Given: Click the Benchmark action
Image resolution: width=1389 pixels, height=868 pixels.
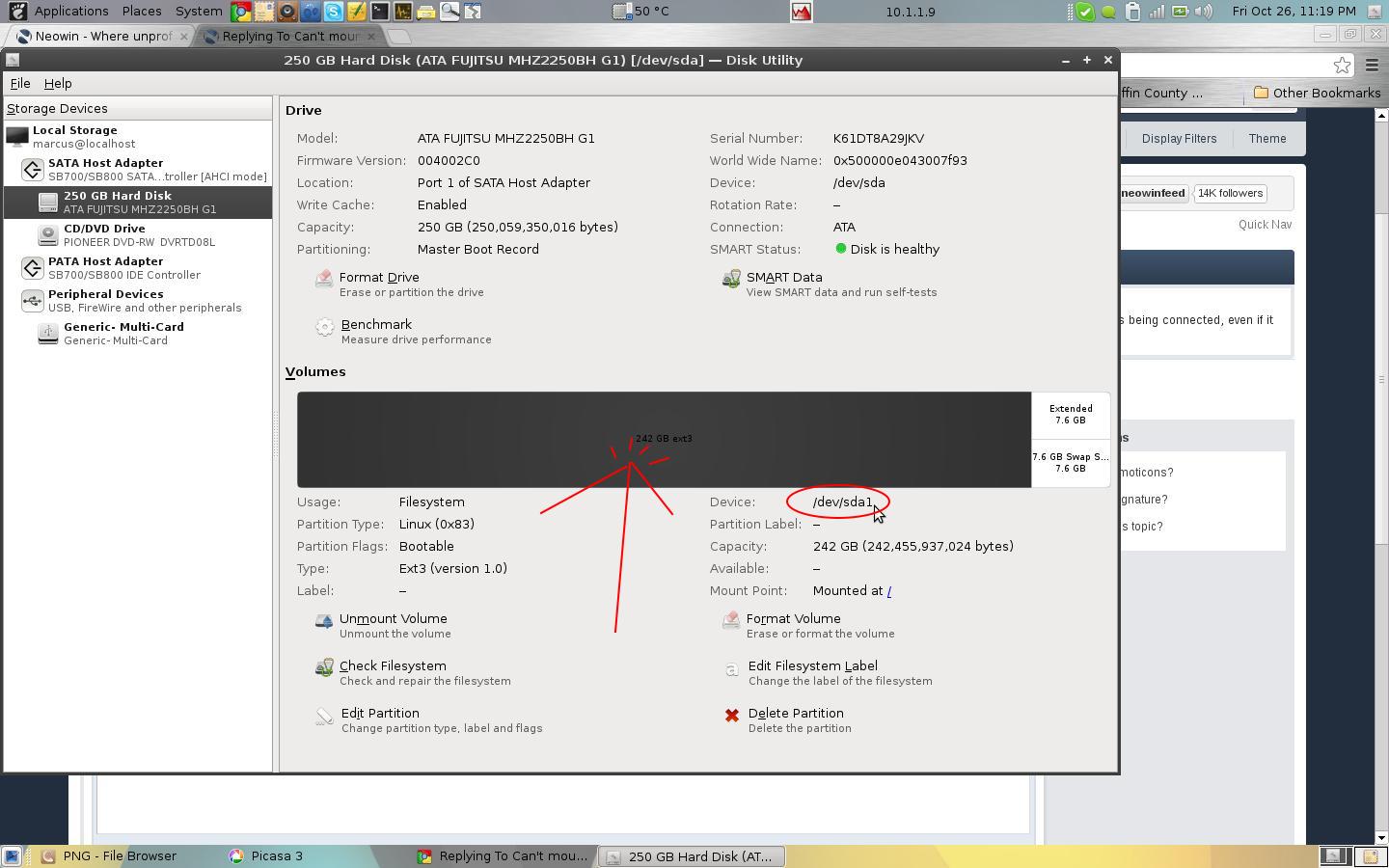Looking at the screenshot, I should point(403,331).
